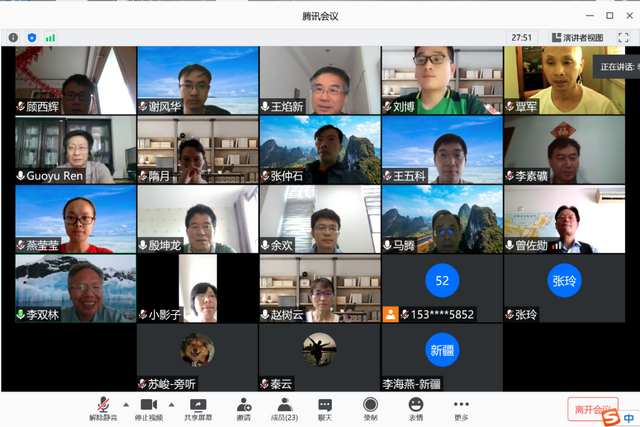
Task: Start recording with 录制 icon
Action: click(x=370, y=408)
